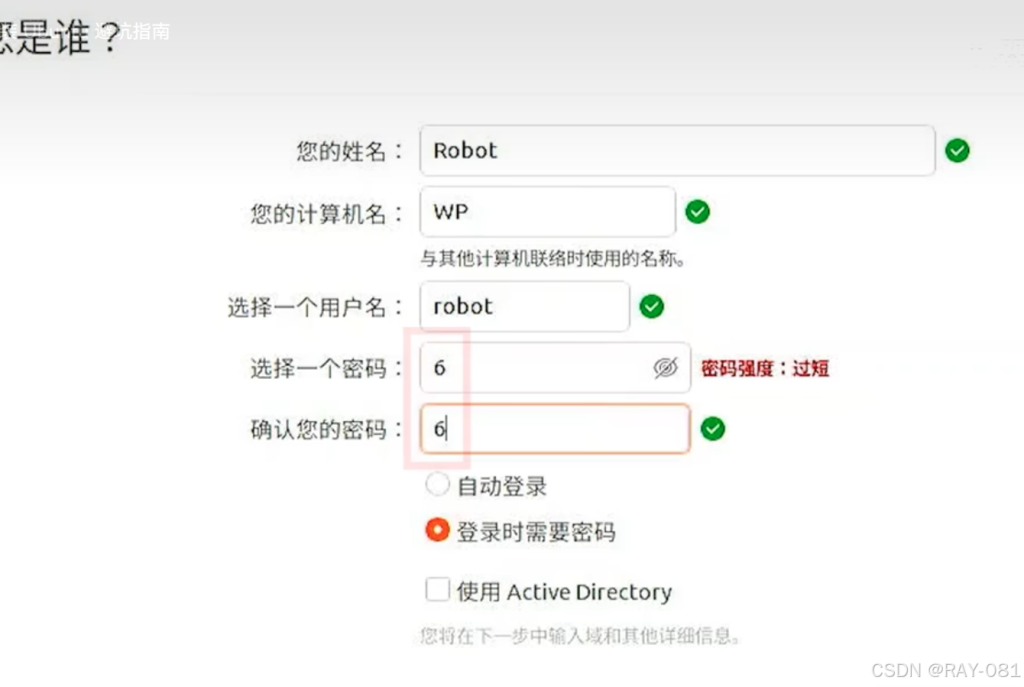Screen dimensions: 1024x687
Task: Click the 确认您的密码 confirmation field
Action: [554, 429]
